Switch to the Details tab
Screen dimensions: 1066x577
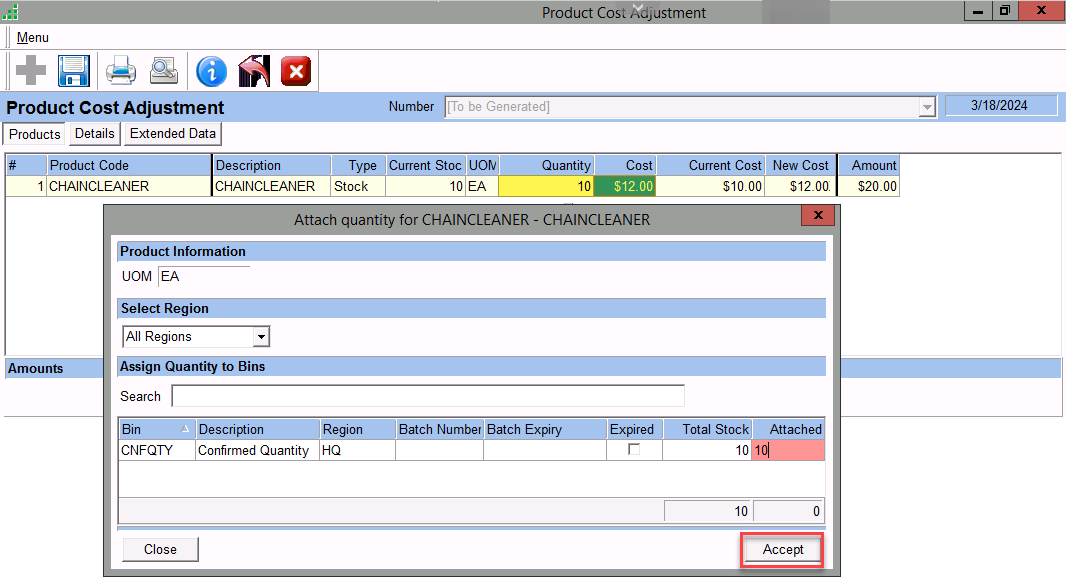(x=95, y=134)
